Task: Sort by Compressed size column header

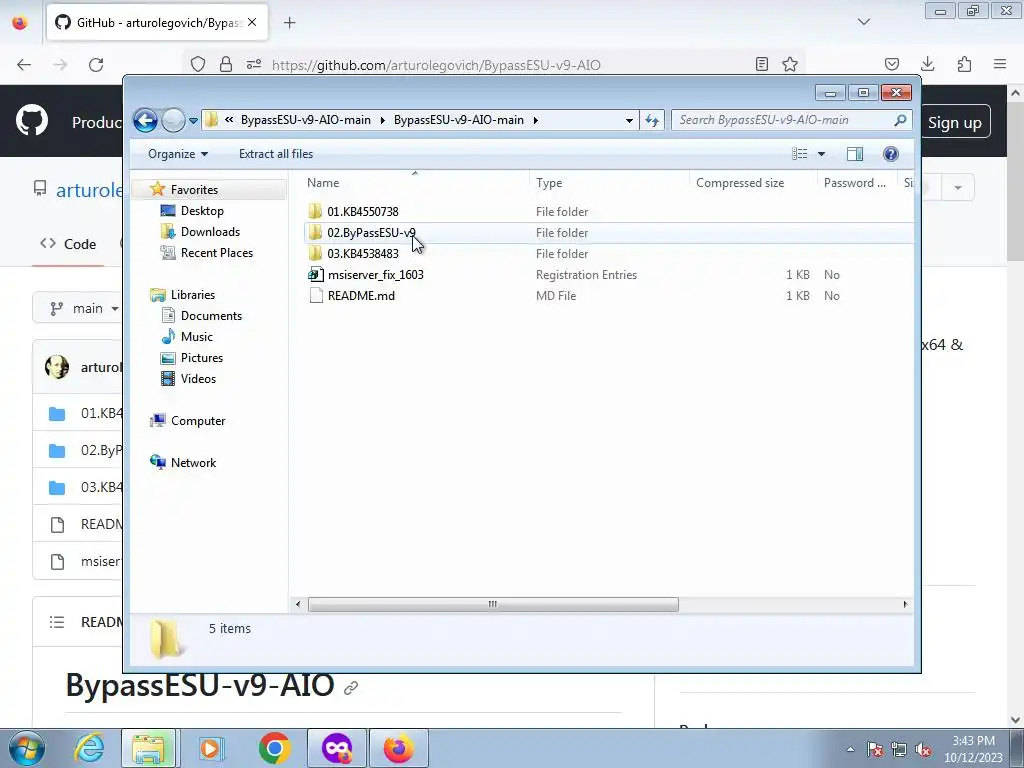Action: (752, 184)
